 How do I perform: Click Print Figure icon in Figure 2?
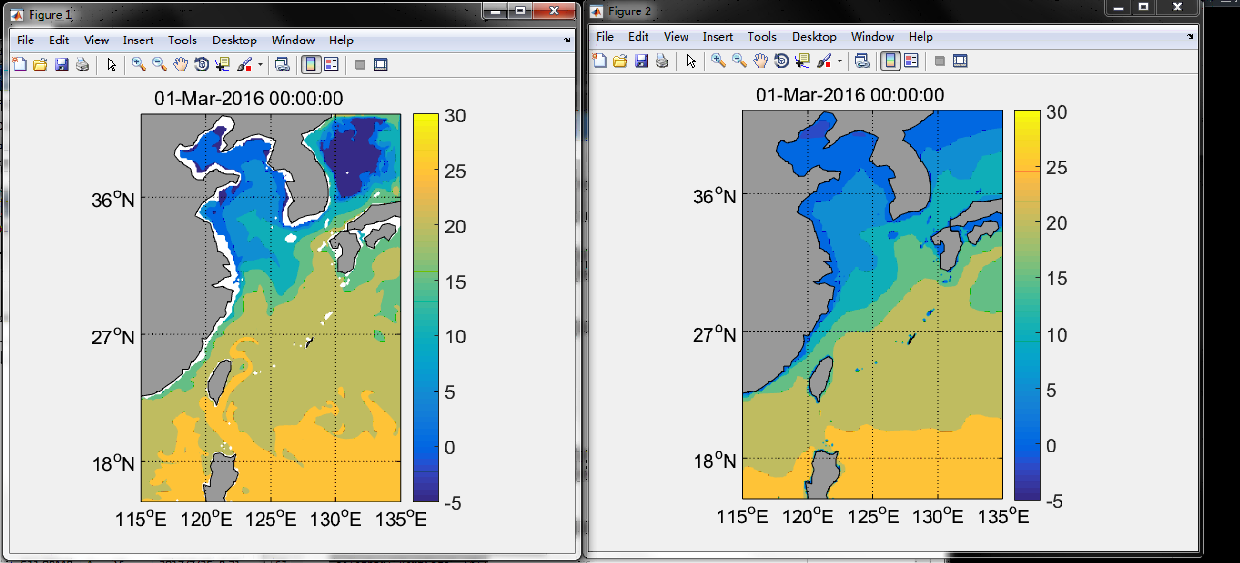(662, 61)
